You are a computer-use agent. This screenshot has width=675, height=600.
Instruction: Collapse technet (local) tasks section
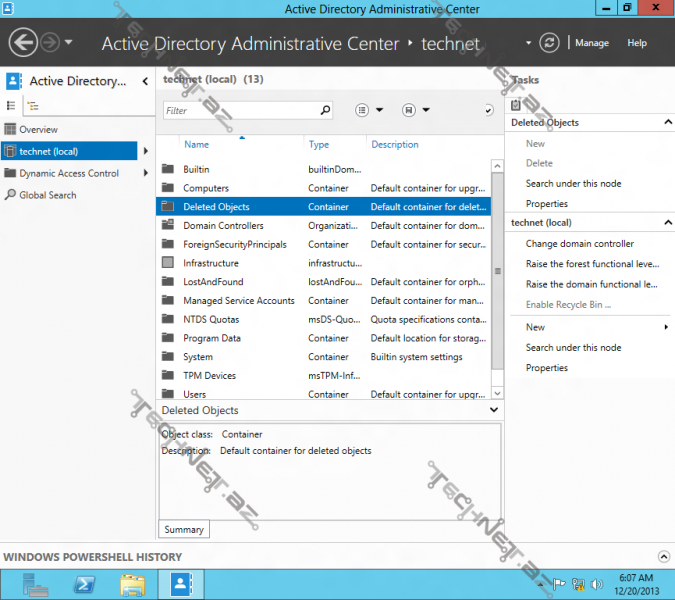point(668,223)
